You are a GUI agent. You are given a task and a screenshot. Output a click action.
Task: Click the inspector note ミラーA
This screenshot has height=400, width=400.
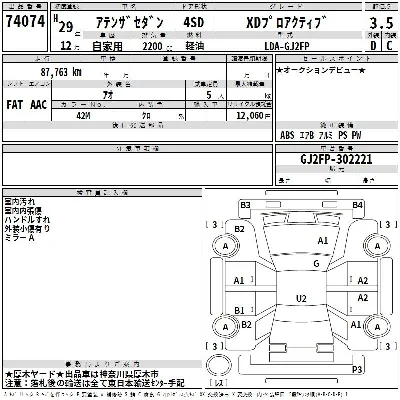pos(20,238)
